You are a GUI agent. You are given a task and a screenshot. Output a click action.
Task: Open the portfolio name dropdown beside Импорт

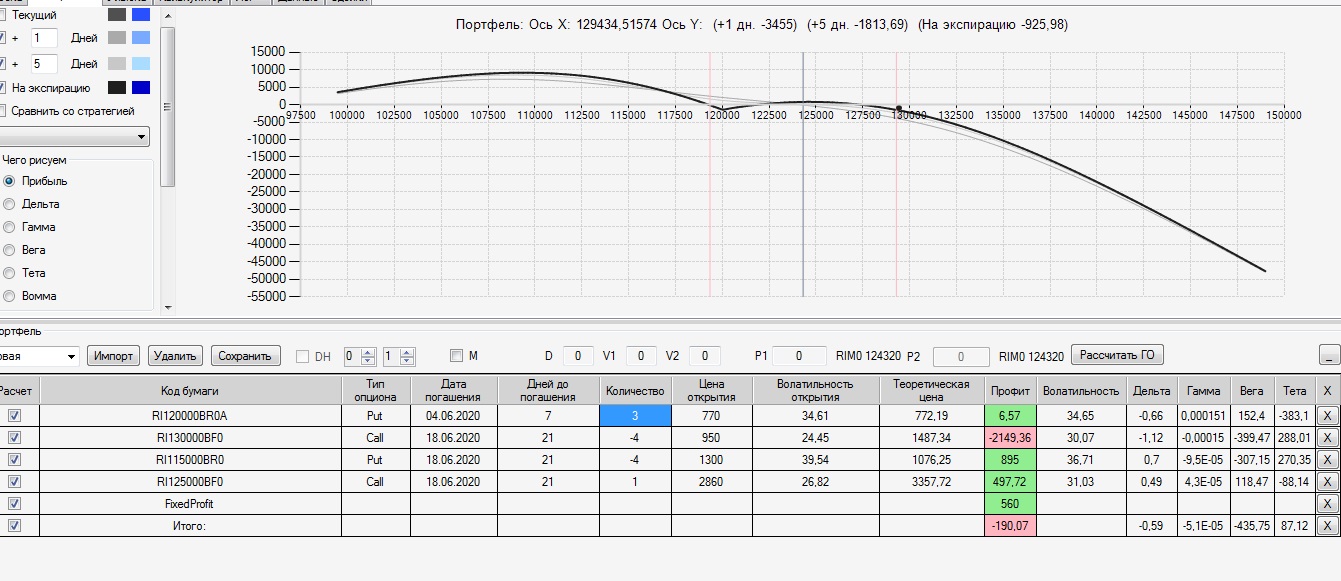pos(71,356)
